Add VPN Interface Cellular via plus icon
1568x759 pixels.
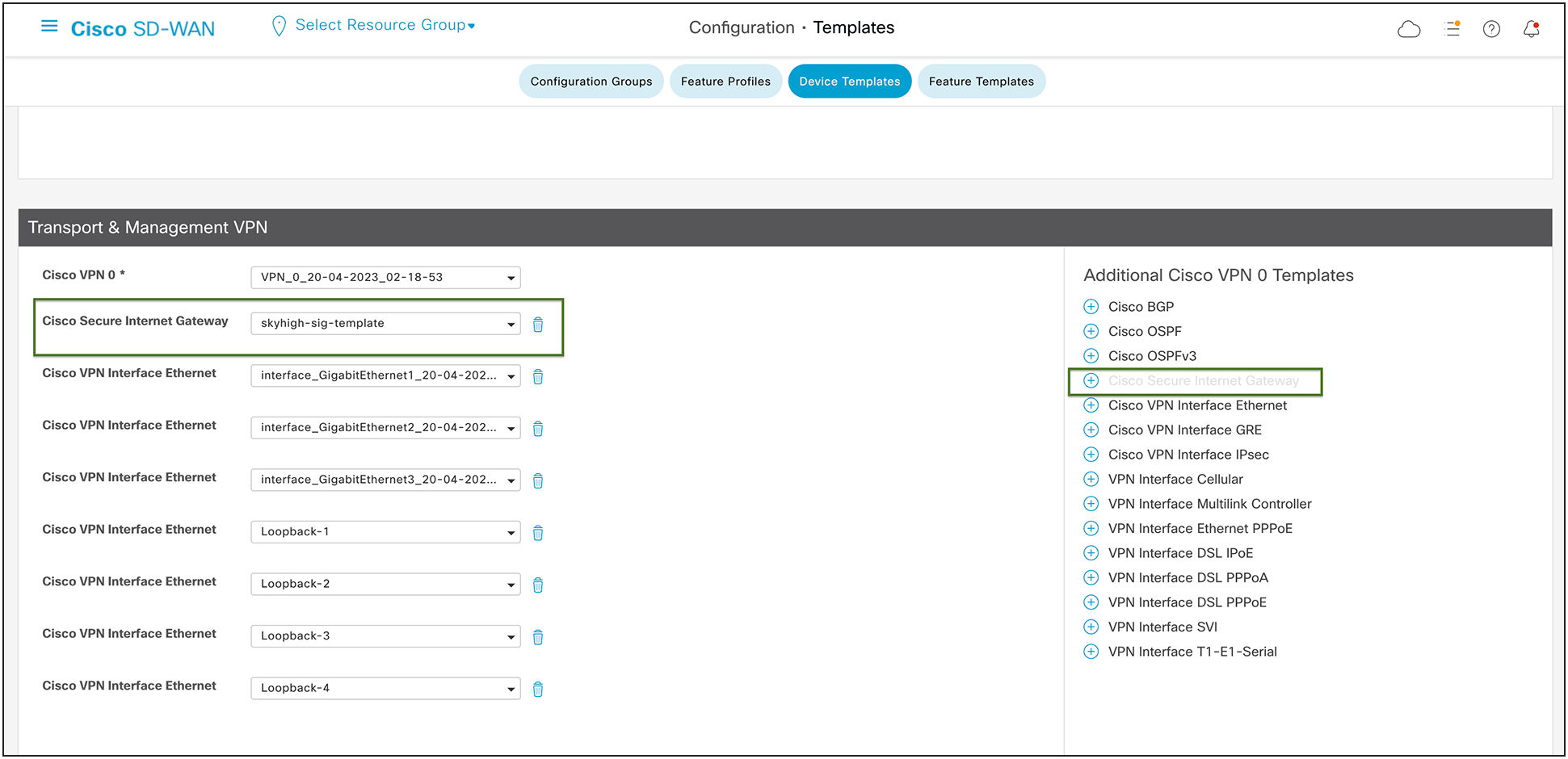point(1091,479)
